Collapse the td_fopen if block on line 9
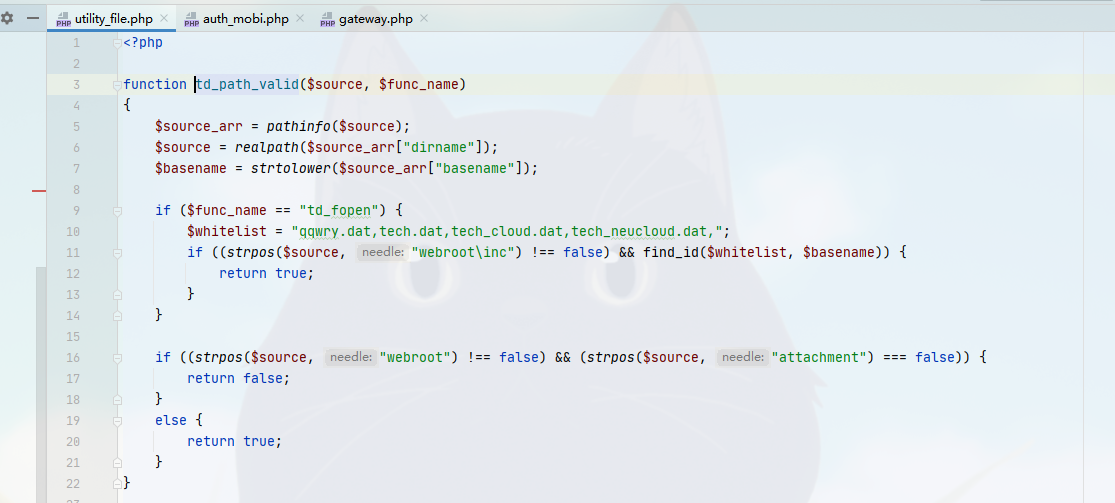The width and height of the screenshot is (1115, 503). 117,211
